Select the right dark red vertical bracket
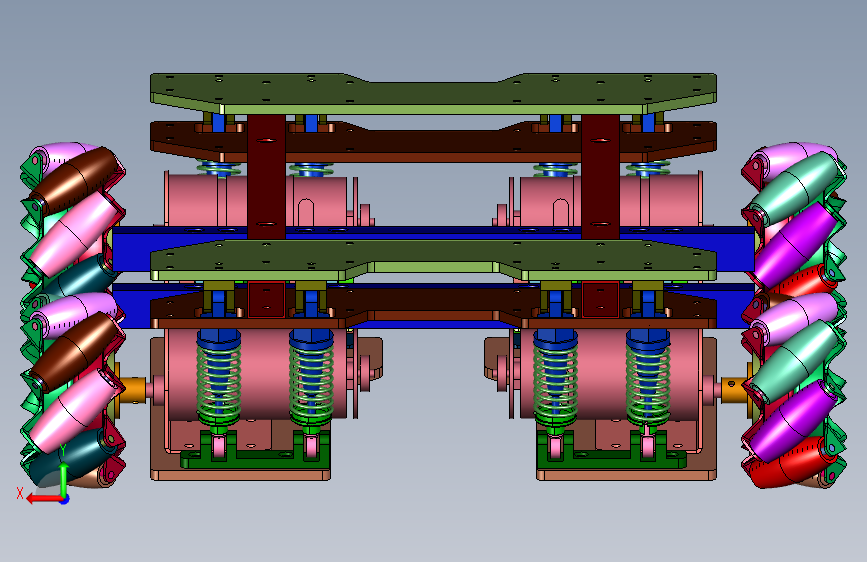This screenshot has height=562, width=867. point(600,177)
